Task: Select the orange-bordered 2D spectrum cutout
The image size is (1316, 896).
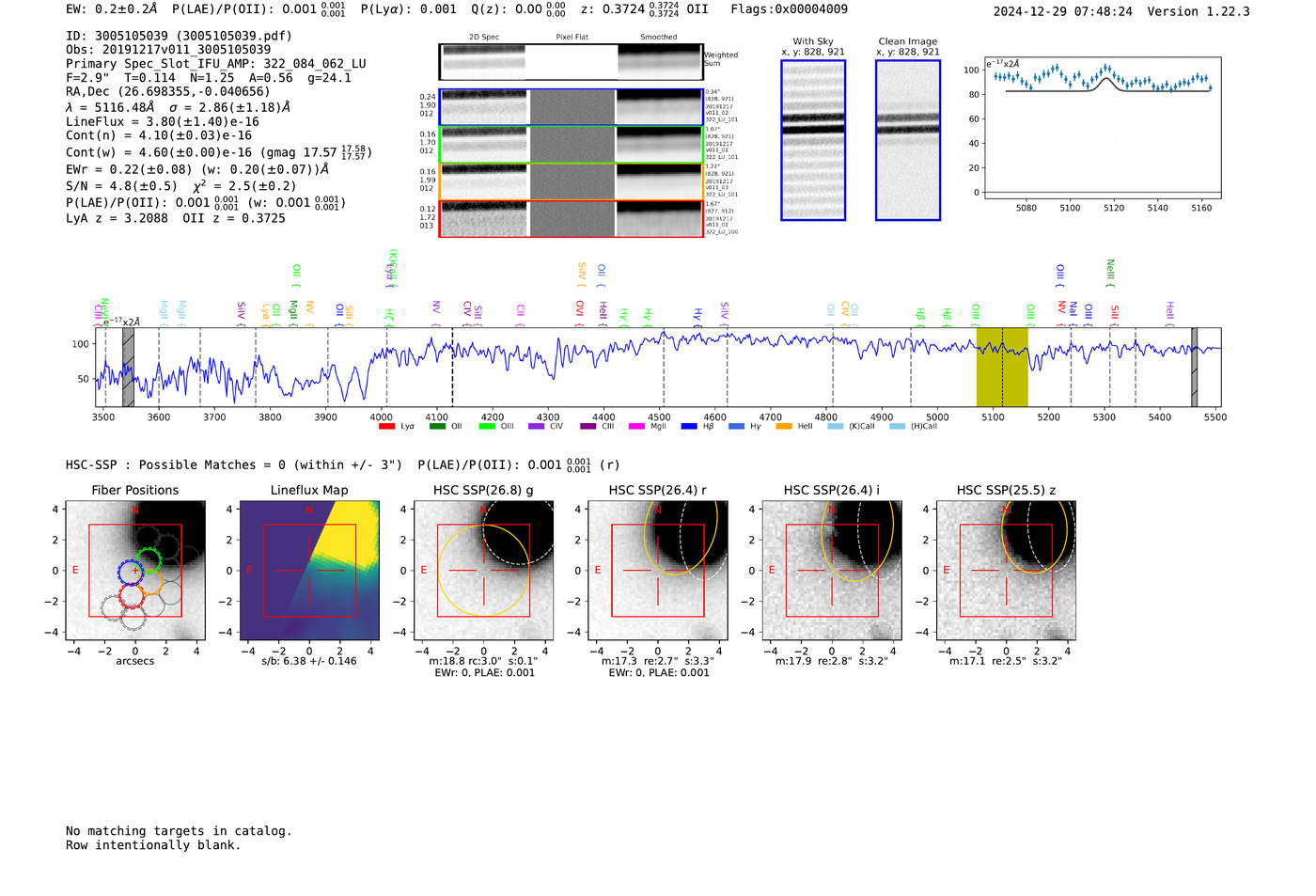Action: point(571,181)
